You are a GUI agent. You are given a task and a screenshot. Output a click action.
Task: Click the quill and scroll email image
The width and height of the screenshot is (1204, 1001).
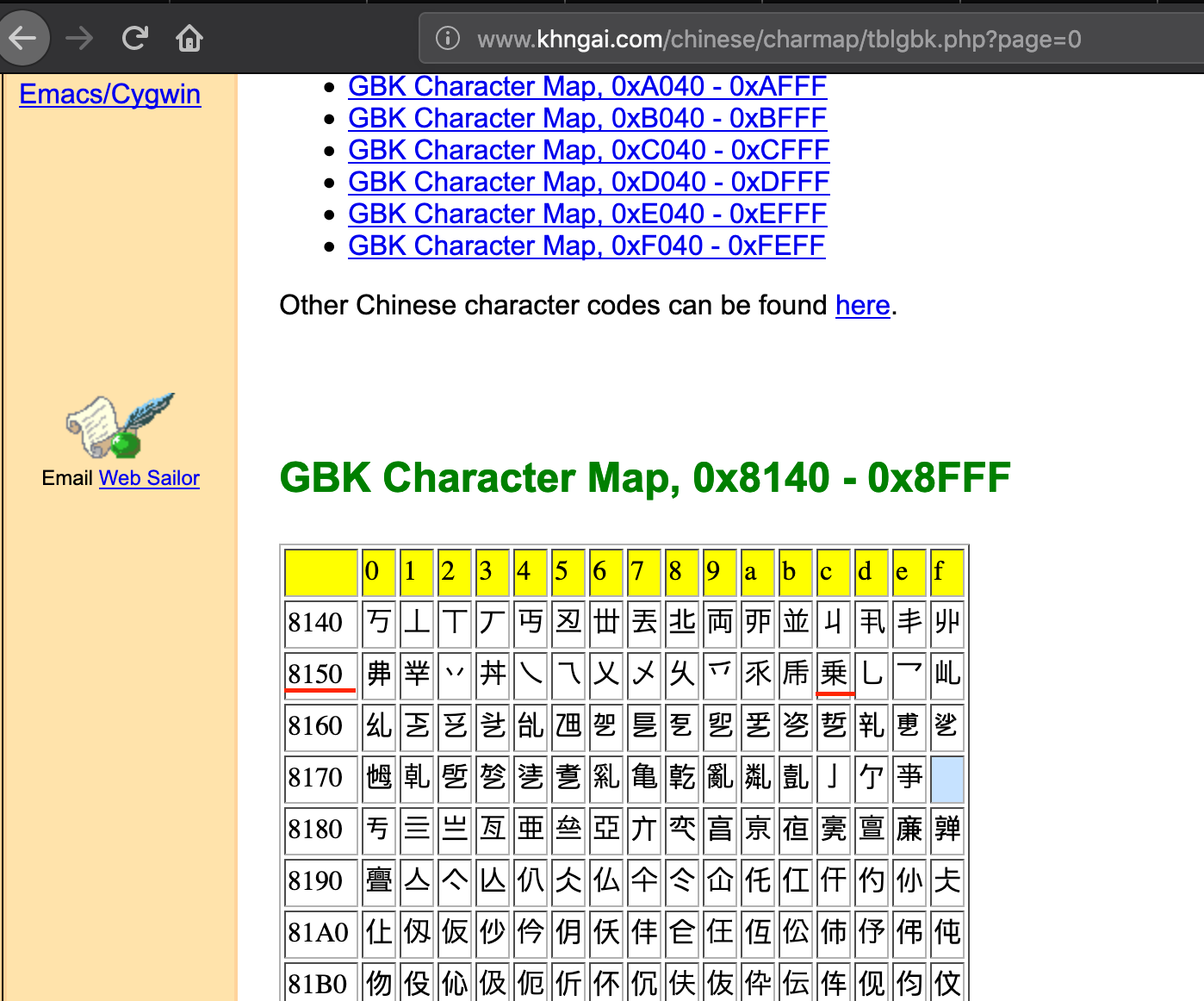coord(120,426)
